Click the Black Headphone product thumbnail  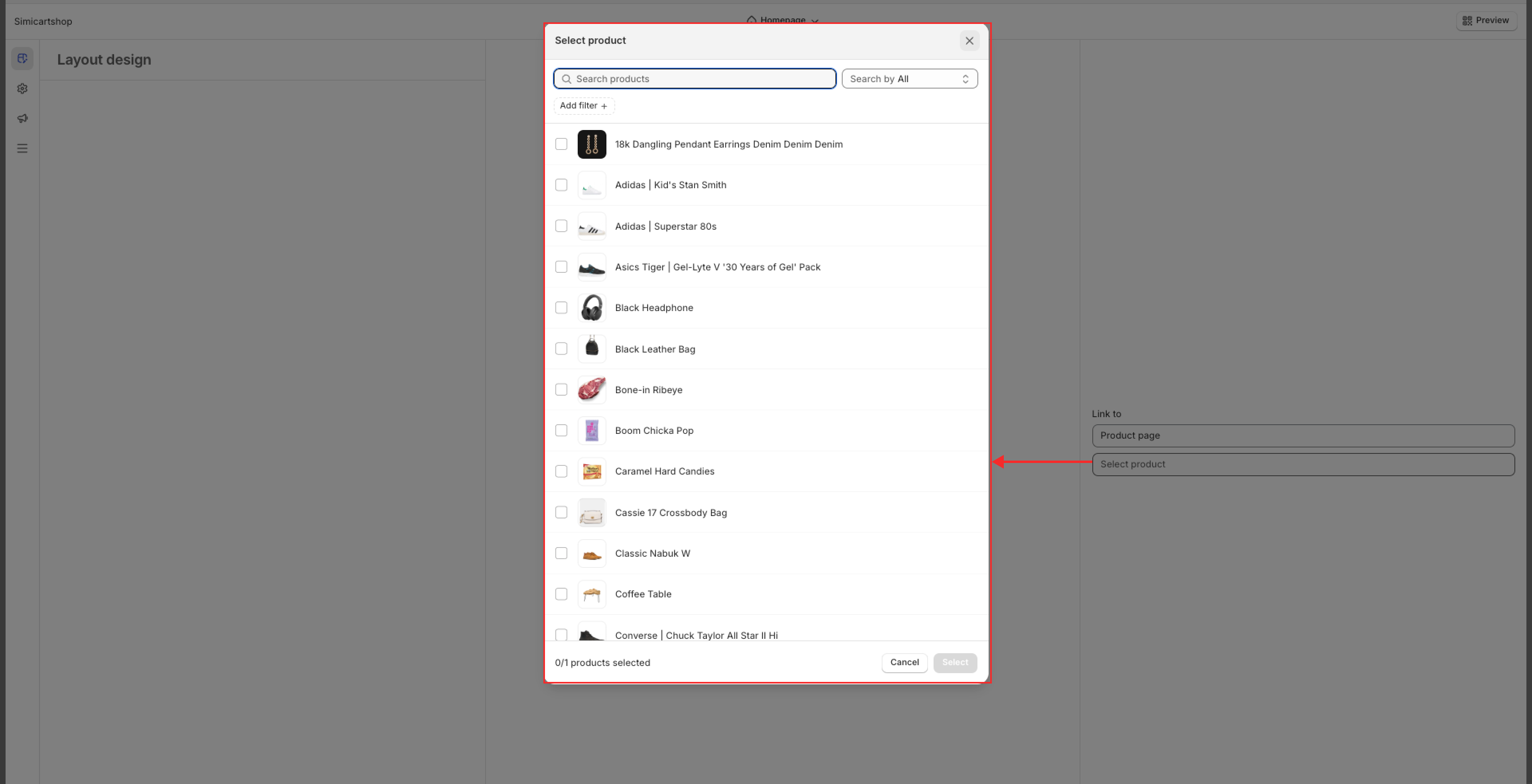click(591, 308)
